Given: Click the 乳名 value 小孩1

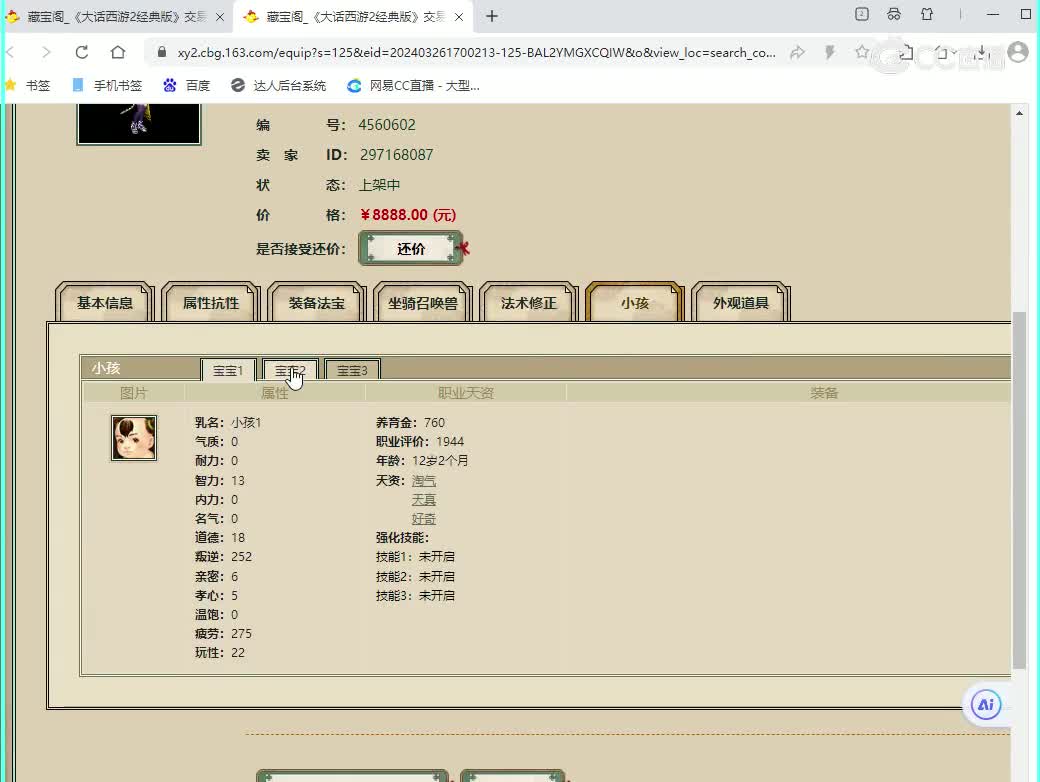Looking at the screenshot, I should coord(246,423).
